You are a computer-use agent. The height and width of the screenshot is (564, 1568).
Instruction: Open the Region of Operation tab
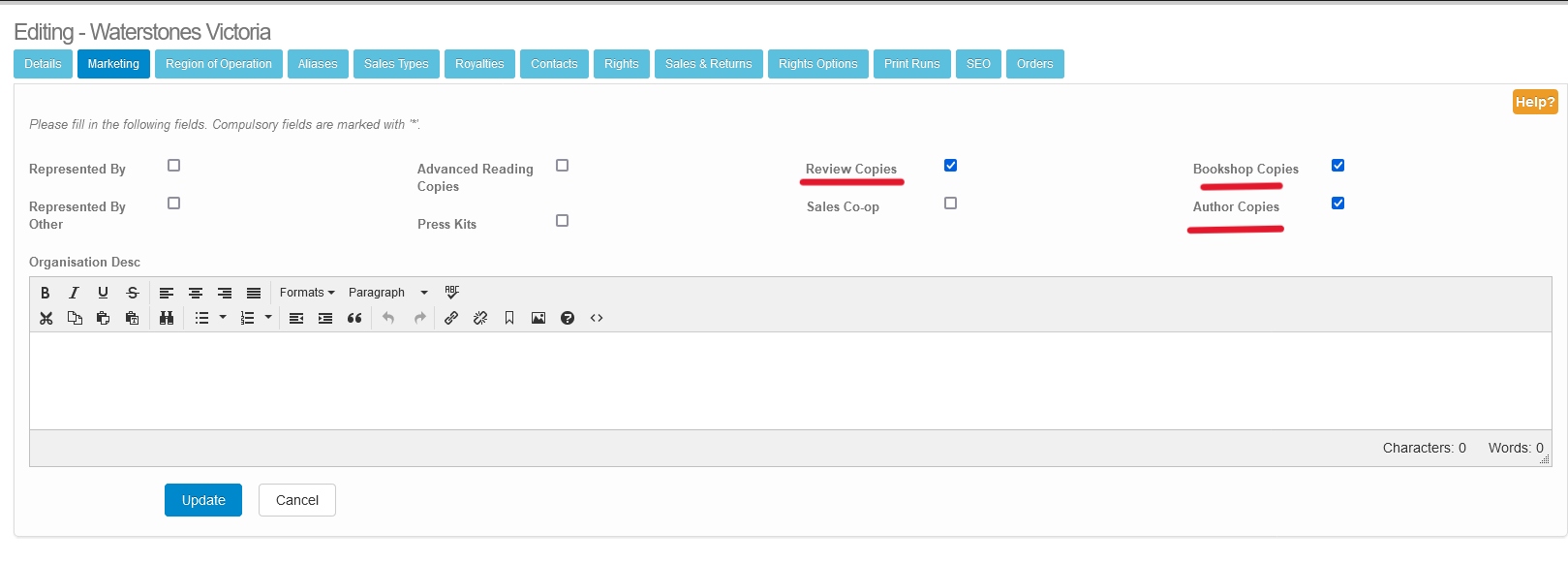[219, 64]
